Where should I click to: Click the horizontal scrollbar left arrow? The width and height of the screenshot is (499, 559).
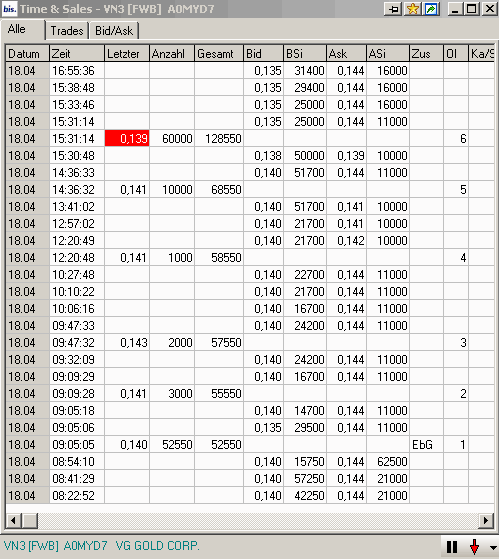14,520
